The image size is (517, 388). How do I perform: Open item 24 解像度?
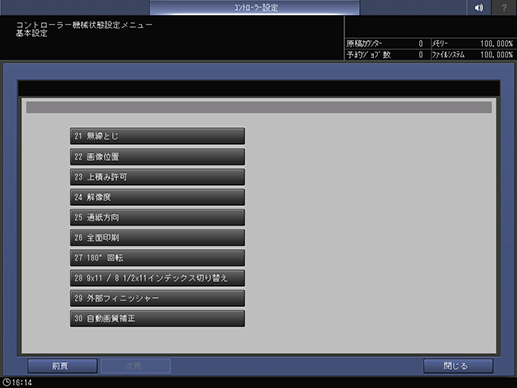tap(157, 197)
